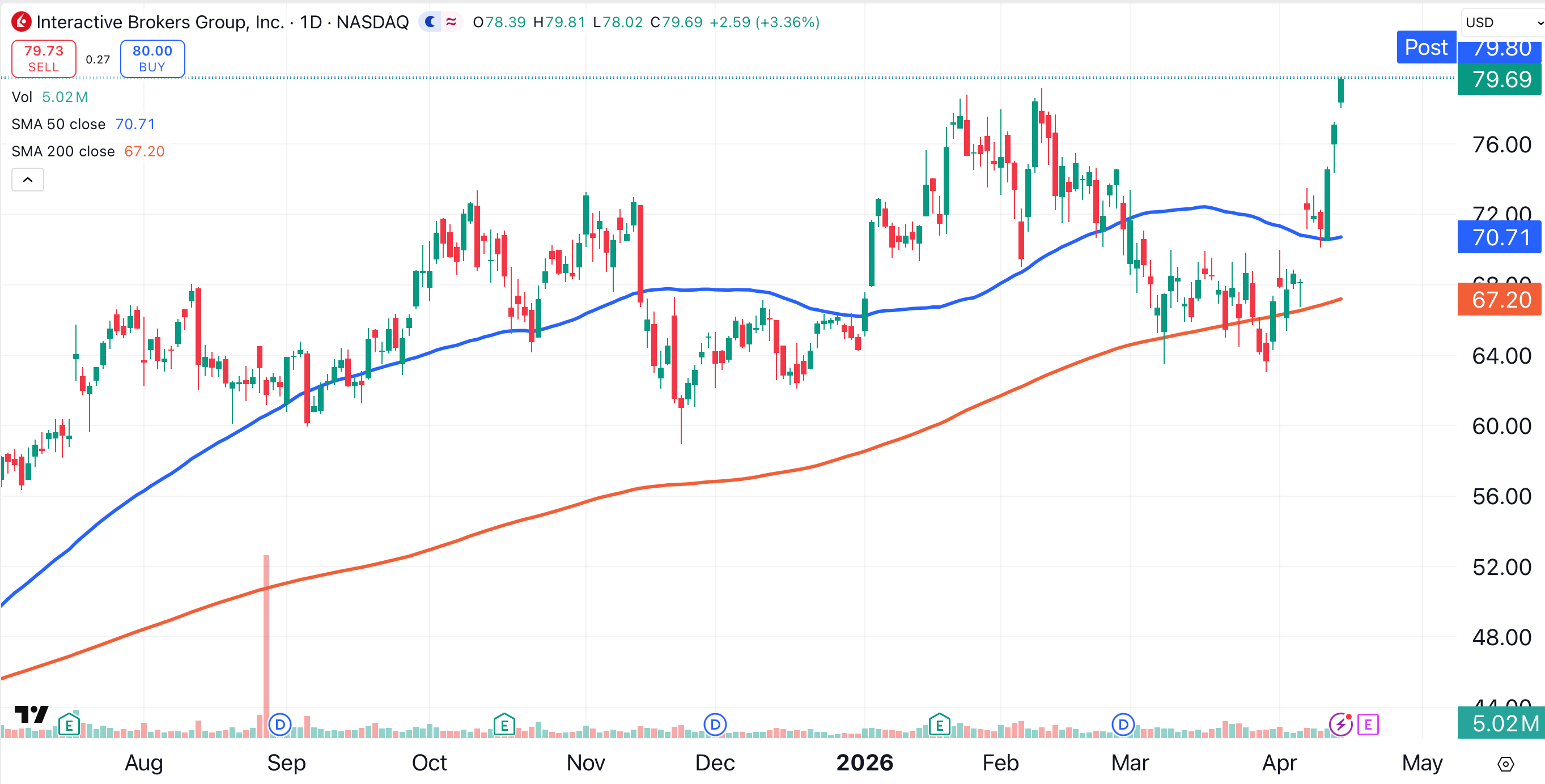This screenshot has height=784, width=1545.
Task: Open the TradingView logo at bottom left
Action: 31,714
